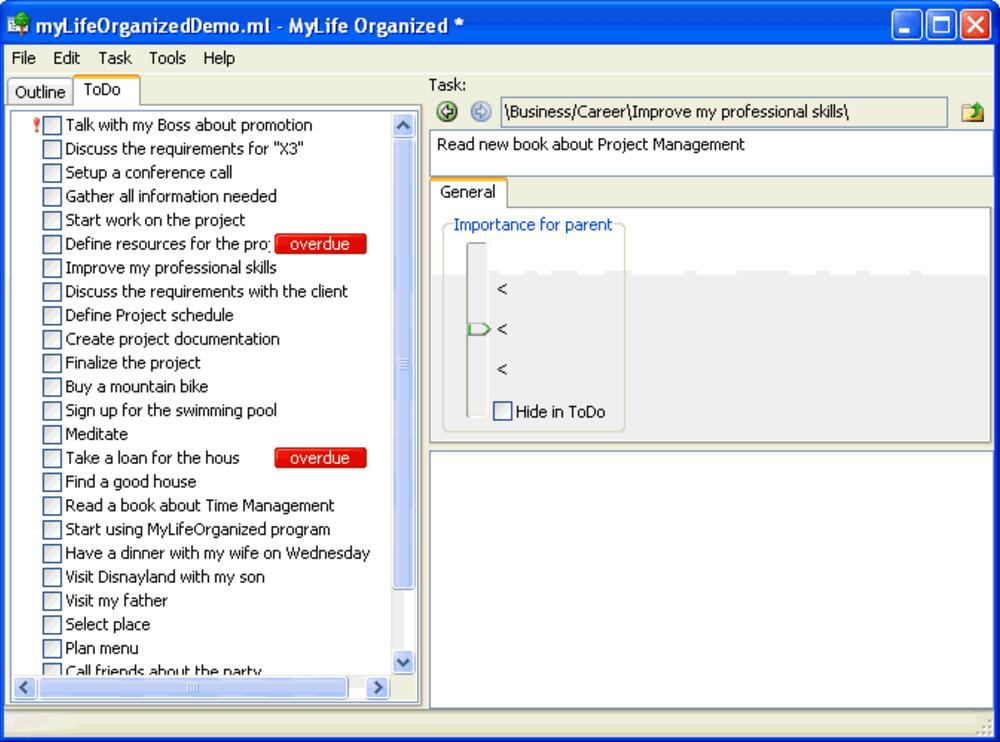Tick the Meditate task checkbox
Screen dimensions: 1000x742
[x=52, y=434]
